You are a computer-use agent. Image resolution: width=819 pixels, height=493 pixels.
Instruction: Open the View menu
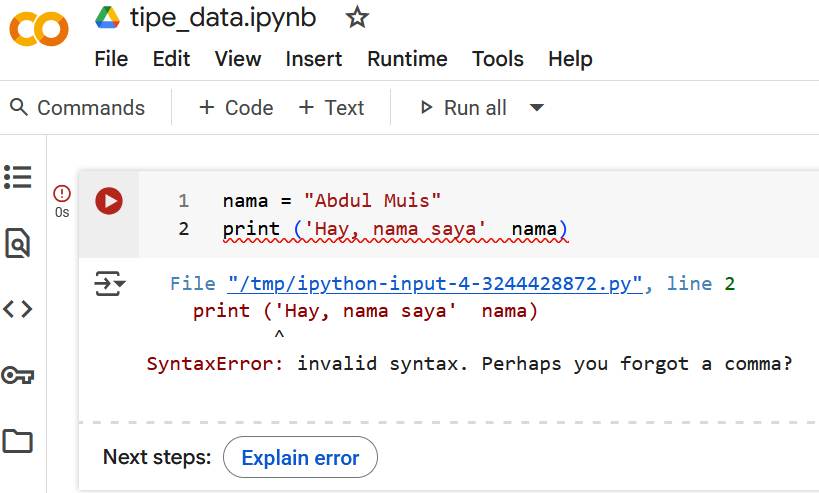point(238,58)
